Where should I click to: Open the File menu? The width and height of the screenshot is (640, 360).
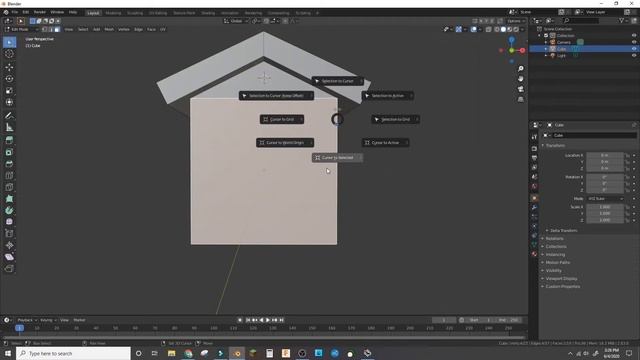click(x=15, y=12)
